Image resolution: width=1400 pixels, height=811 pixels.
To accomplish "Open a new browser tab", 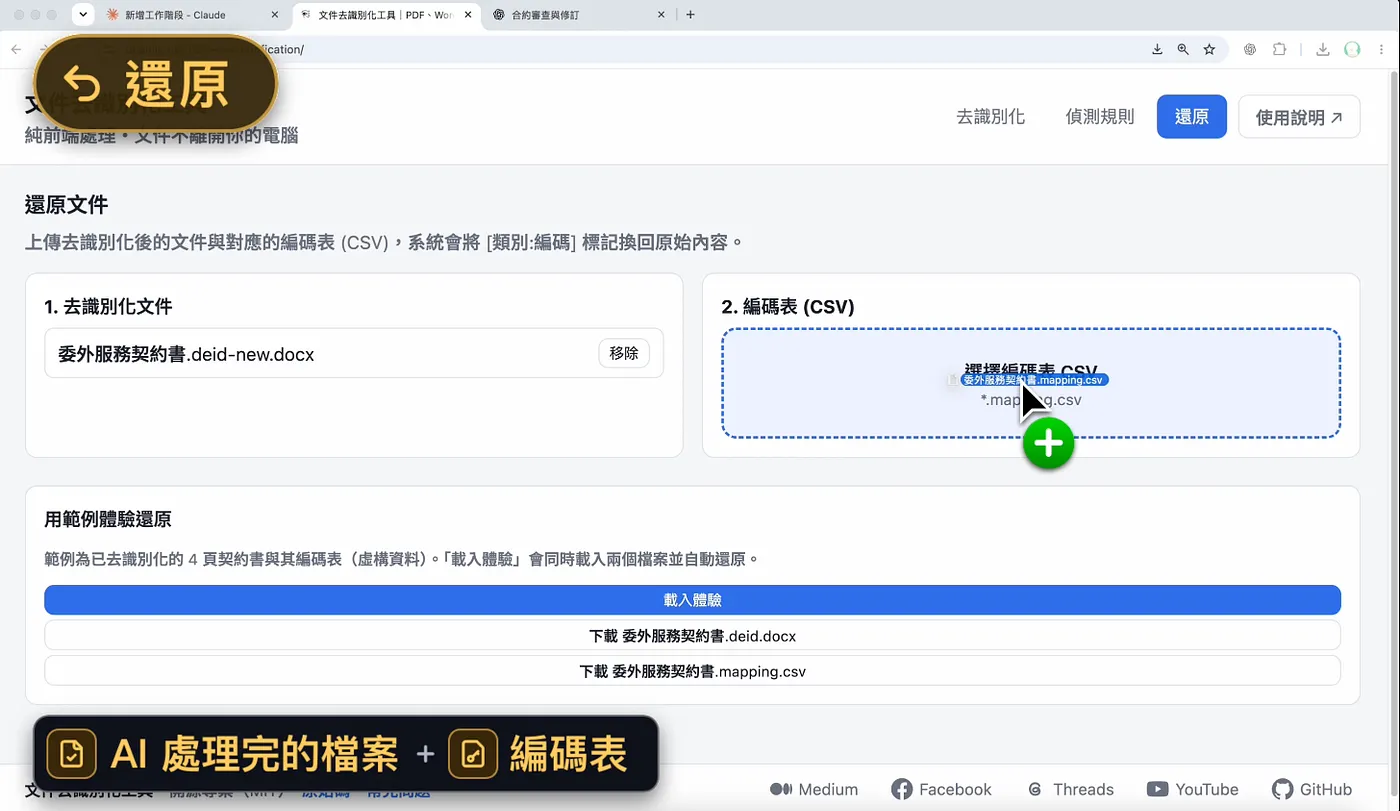I will click(x=690, y=15).
